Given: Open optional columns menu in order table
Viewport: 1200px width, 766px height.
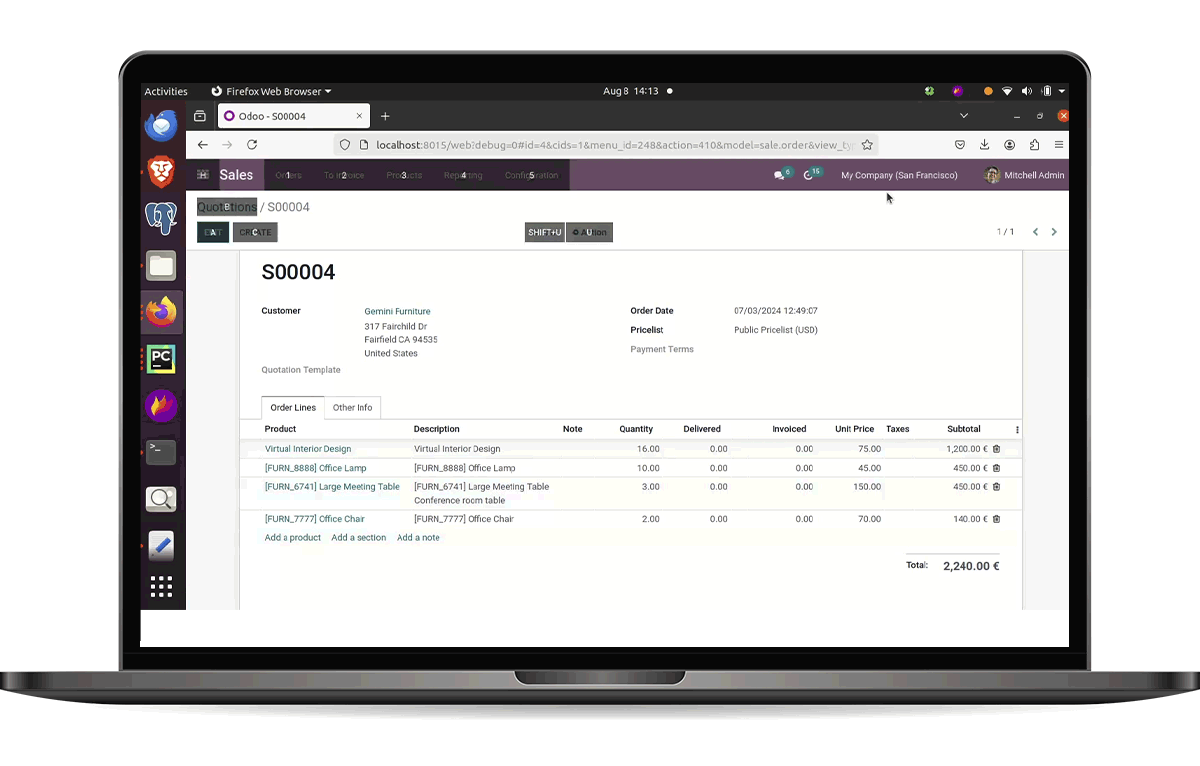Looking at the screenshot, I should (1017, 430).
